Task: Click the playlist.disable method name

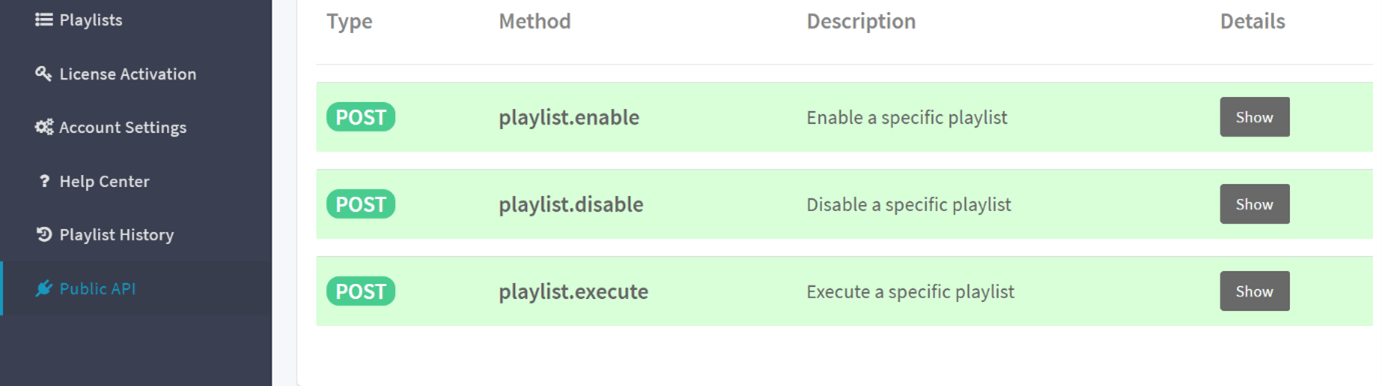Action: 571,205
